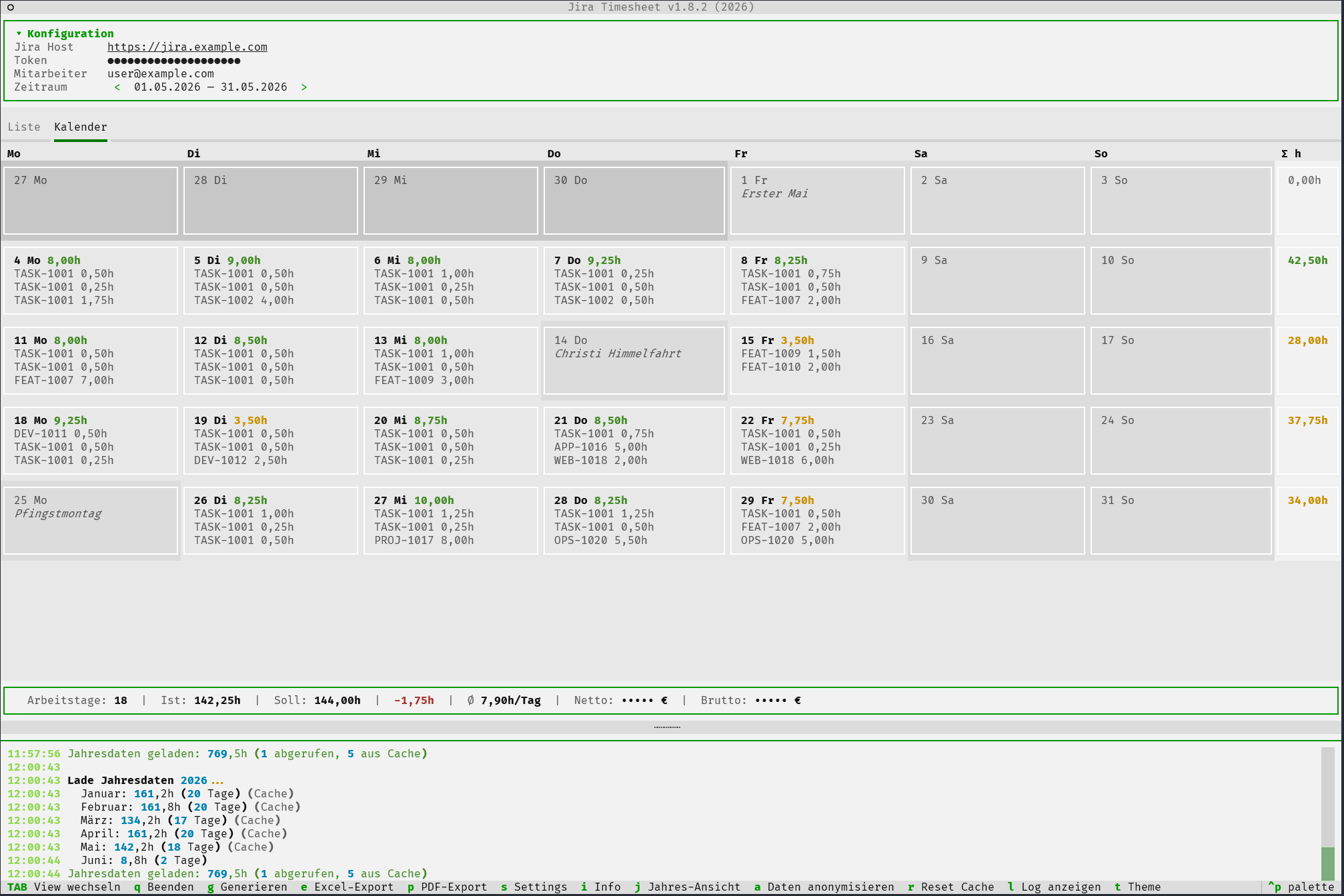Image resolution: width=1344 pixels, height=896 pixels.
Task: Click e Excel-Export in footer
Action: 348,887
